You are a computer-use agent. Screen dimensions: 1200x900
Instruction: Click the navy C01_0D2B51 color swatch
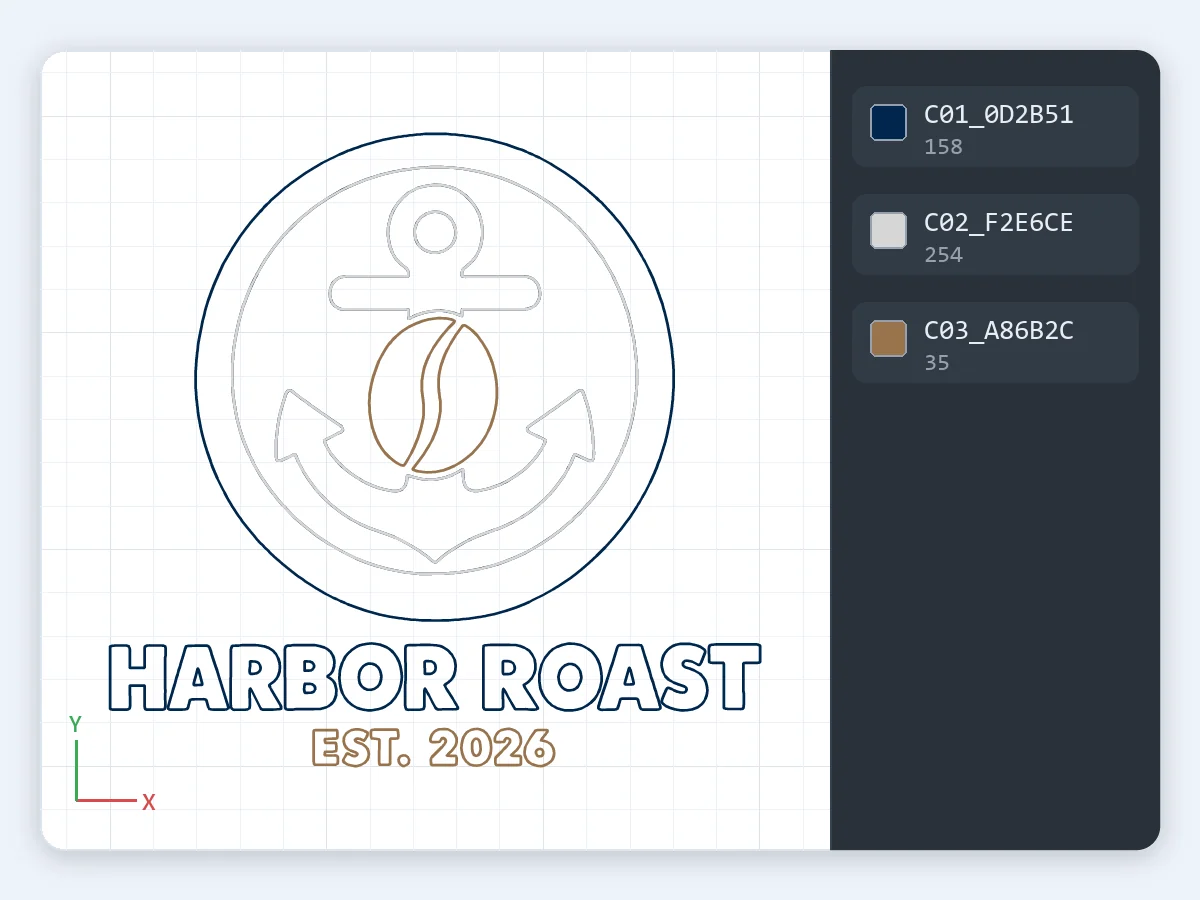click(x=889, y=122)
